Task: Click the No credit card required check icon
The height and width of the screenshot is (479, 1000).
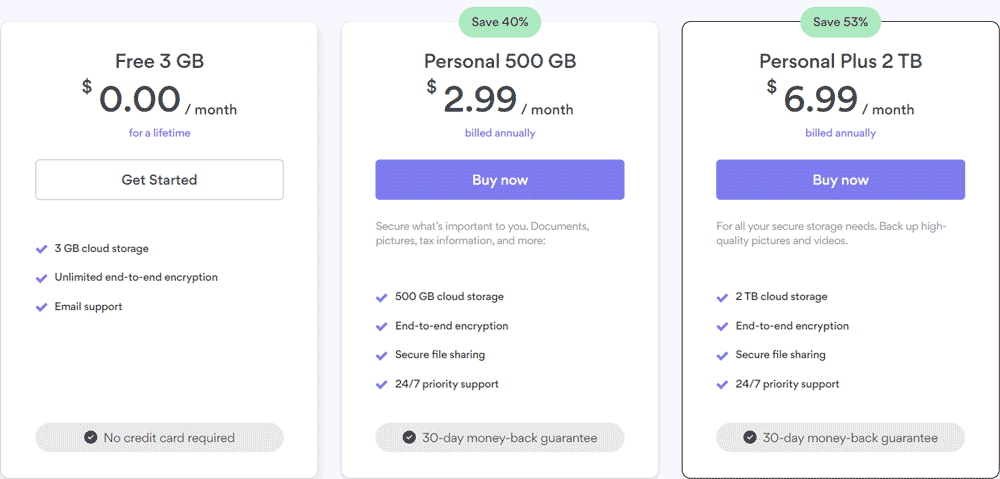Action: pos(91,437)
